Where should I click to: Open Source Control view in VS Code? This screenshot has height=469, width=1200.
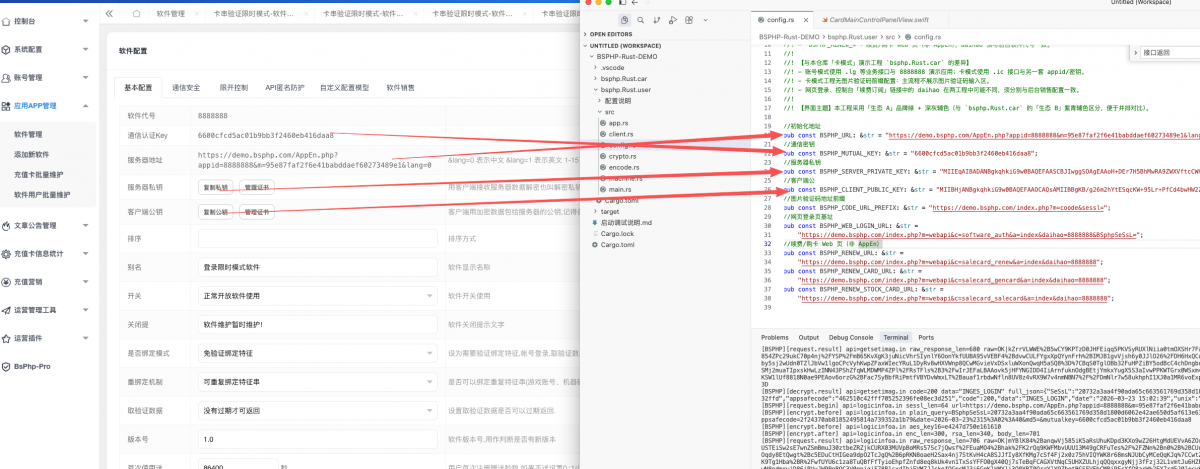pyautogui.click(x=659, y=19)
